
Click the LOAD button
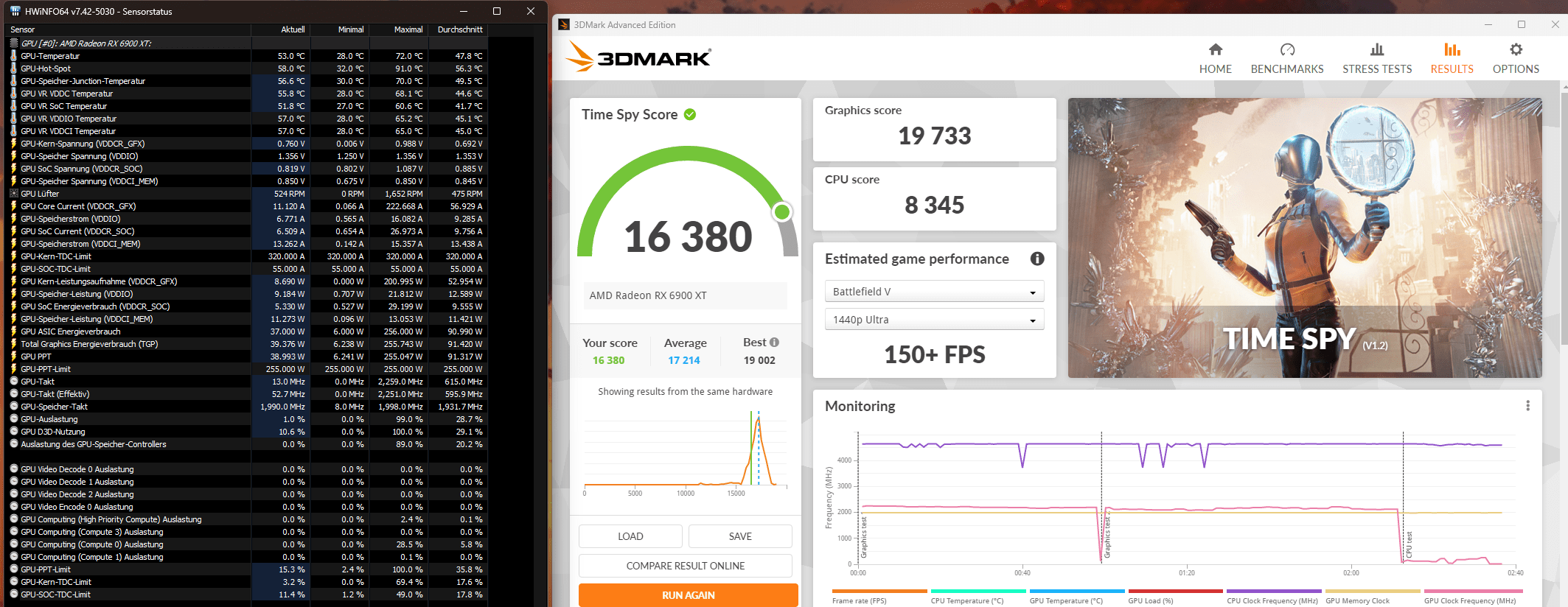tap(630, 536)
